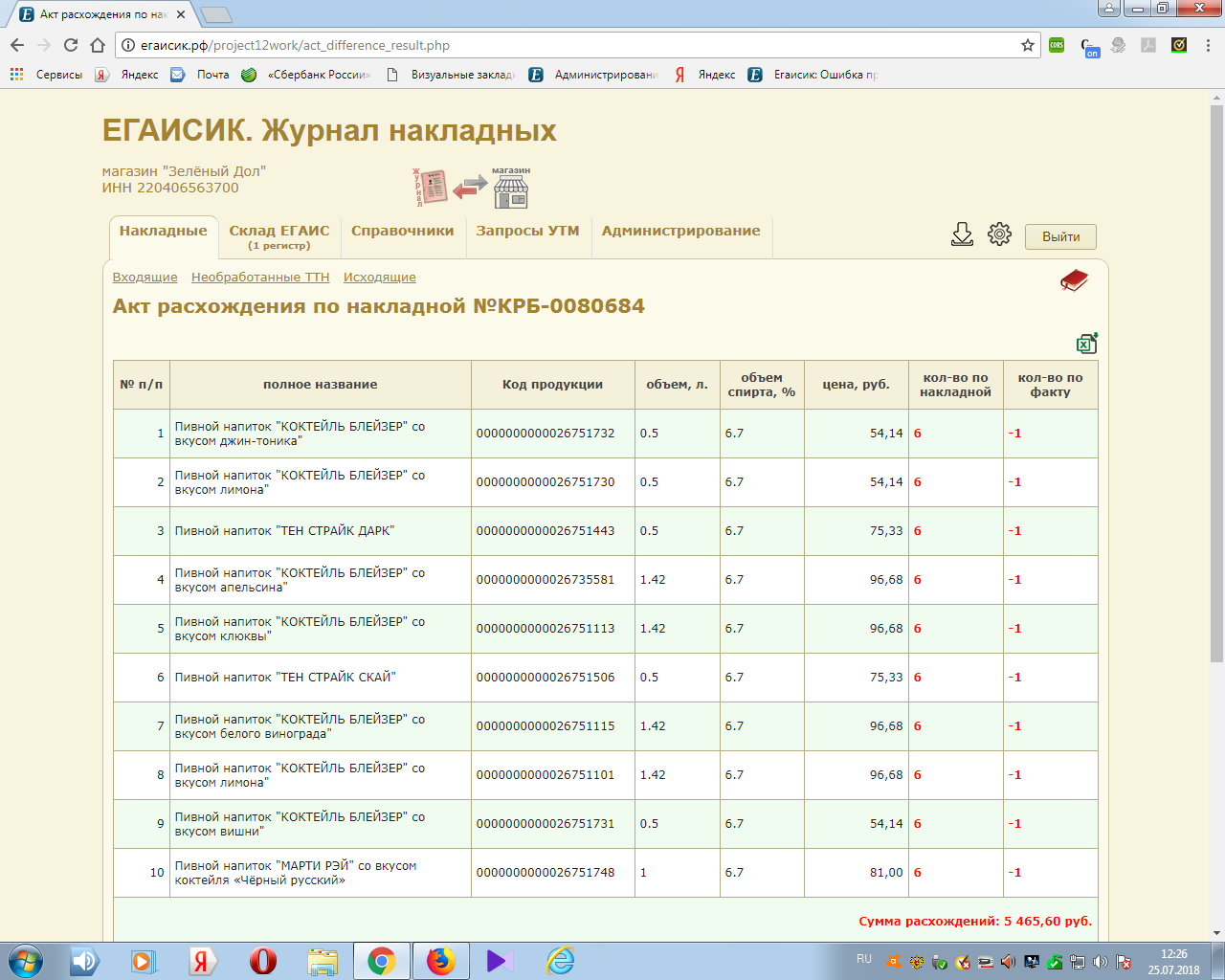Click the 'полное название' column header
Viewport: 1225px width, 980px height.
pyautogui.click(x=321, y=385)
